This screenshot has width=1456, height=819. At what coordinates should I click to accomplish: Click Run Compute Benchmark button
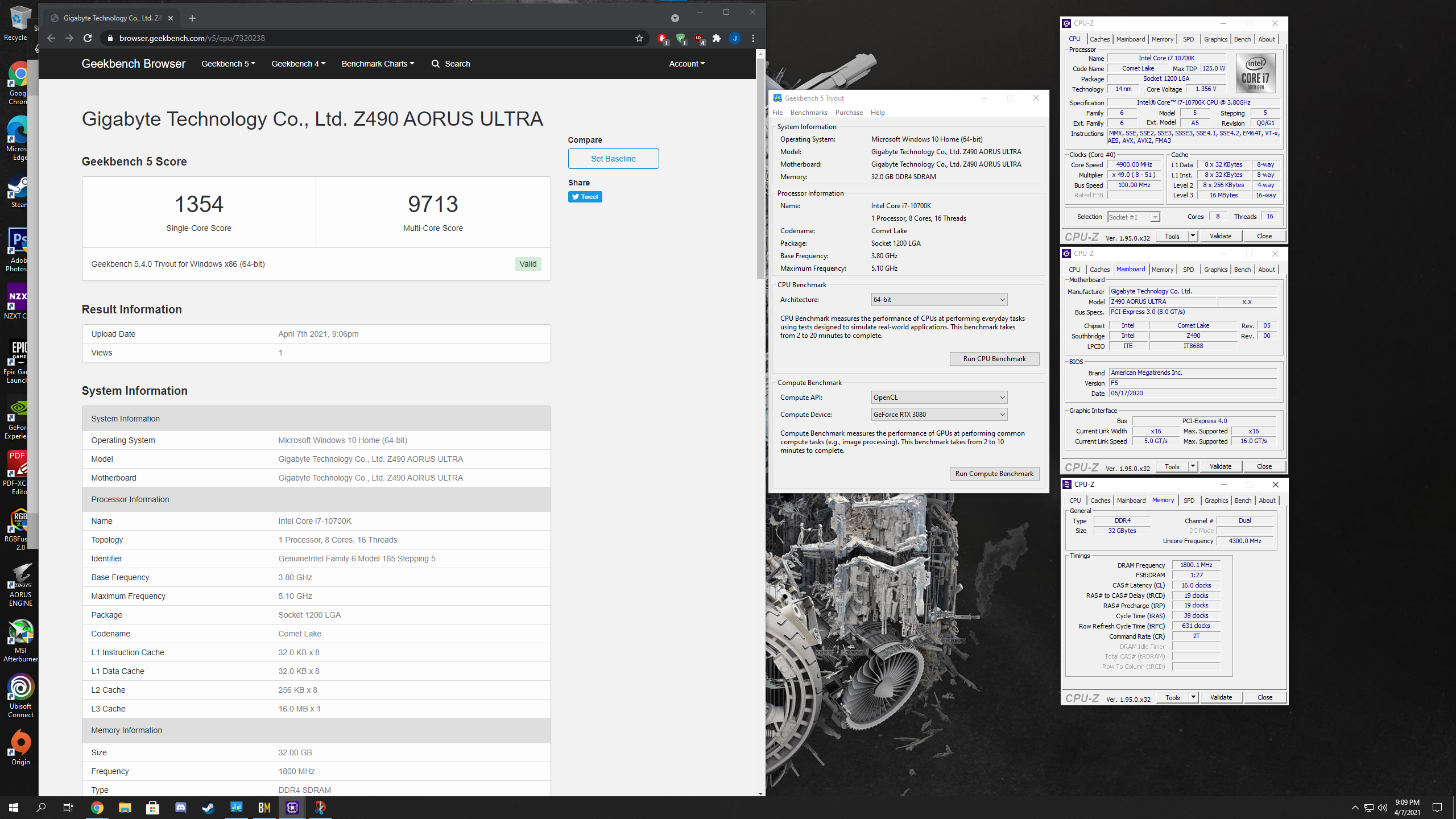[994, 474]
